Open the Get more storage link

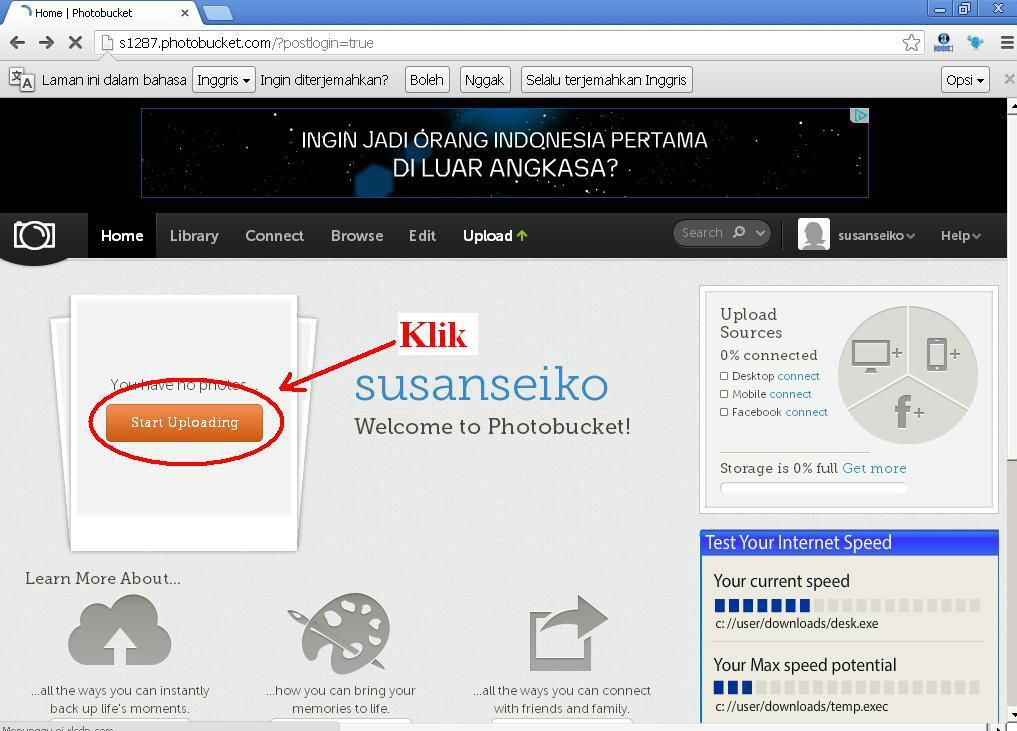[874, 468]
